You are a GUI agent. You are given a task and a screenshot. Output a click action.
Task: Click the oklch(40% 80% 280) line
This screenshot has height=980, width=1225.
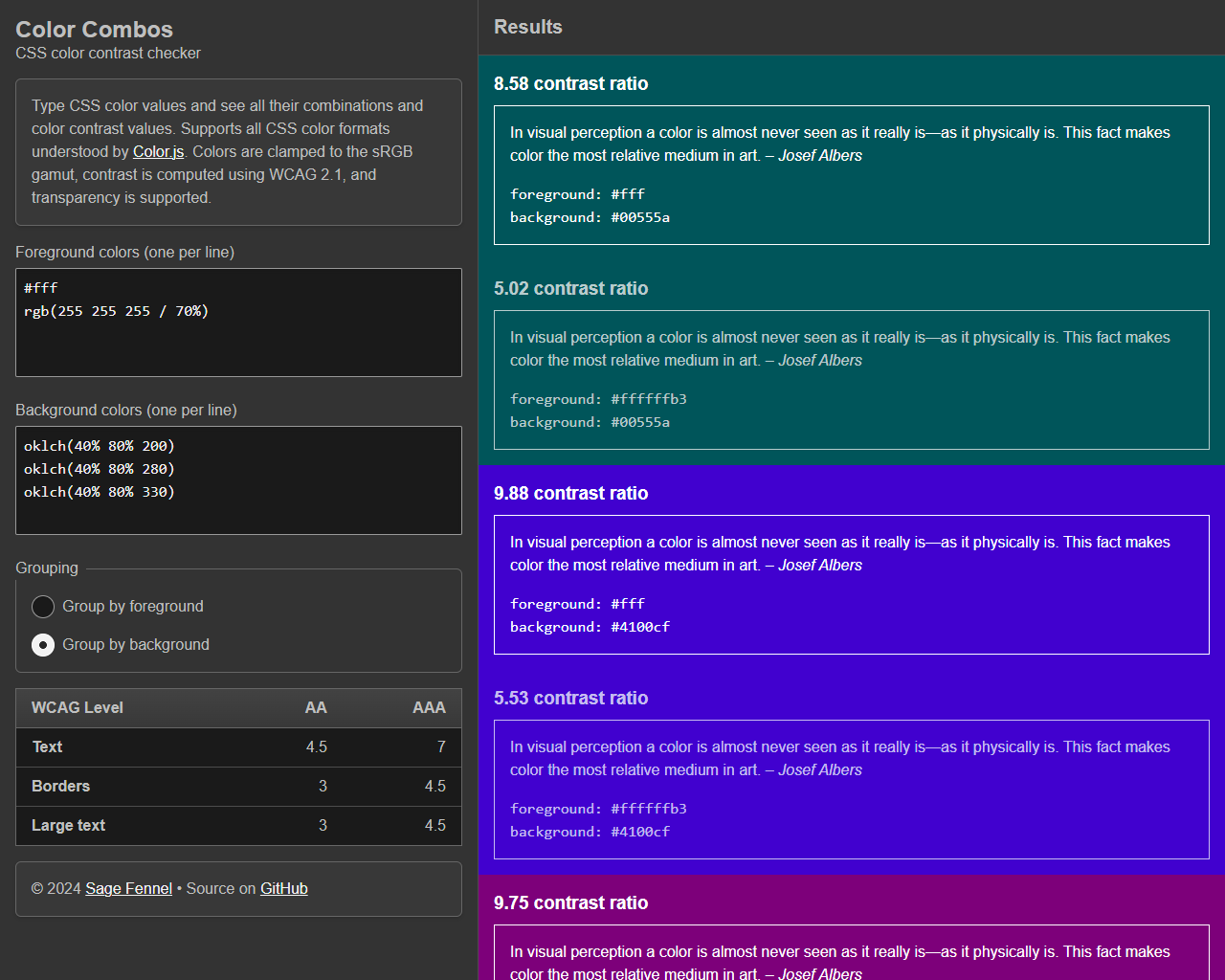[100, 469]
